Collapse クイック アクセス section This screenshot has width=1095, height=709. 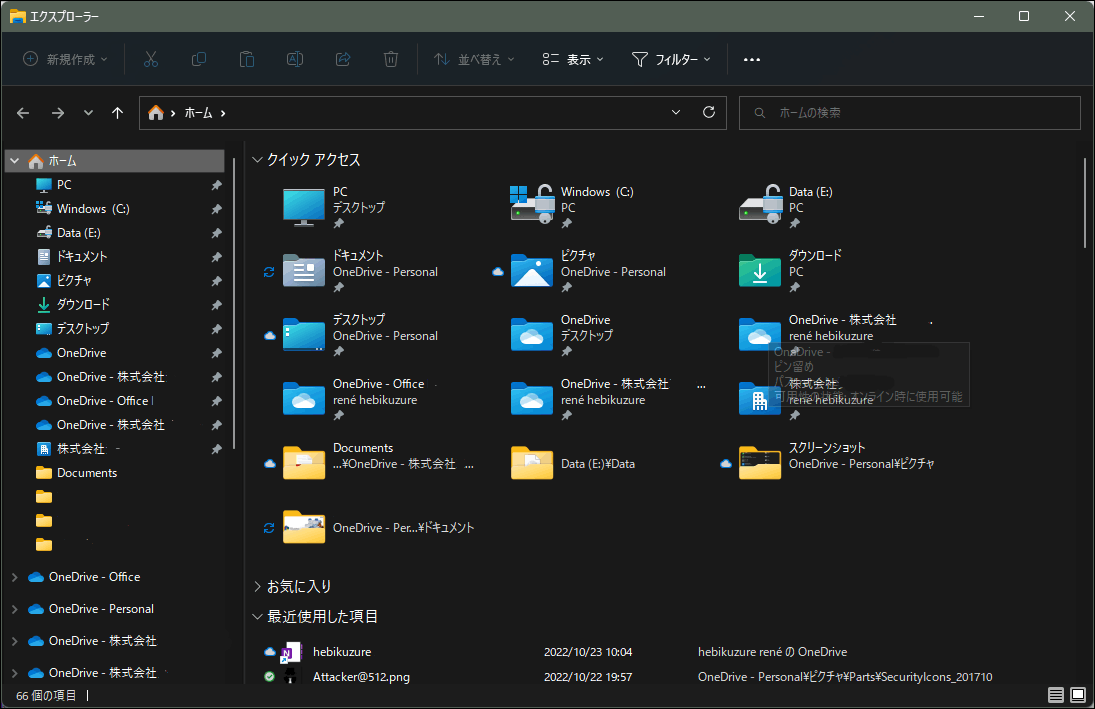pos(257,160)
